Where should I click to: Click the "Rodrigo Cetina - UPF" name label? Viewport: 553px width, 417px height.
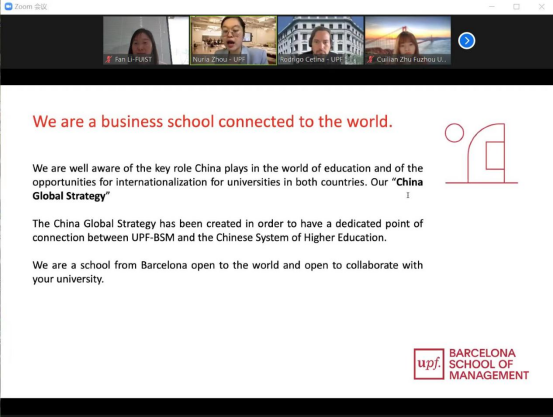click(x=311, y=59)
